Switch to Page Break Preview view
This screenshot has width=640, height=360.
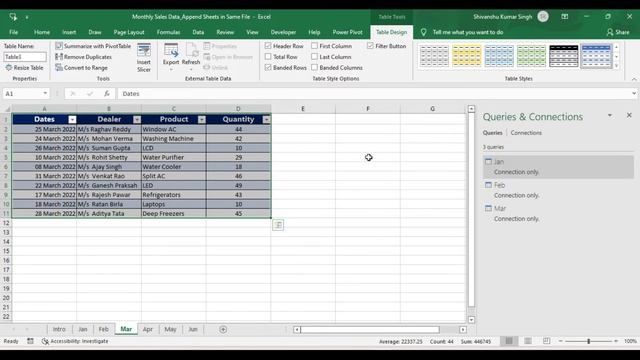coord(547,341)
